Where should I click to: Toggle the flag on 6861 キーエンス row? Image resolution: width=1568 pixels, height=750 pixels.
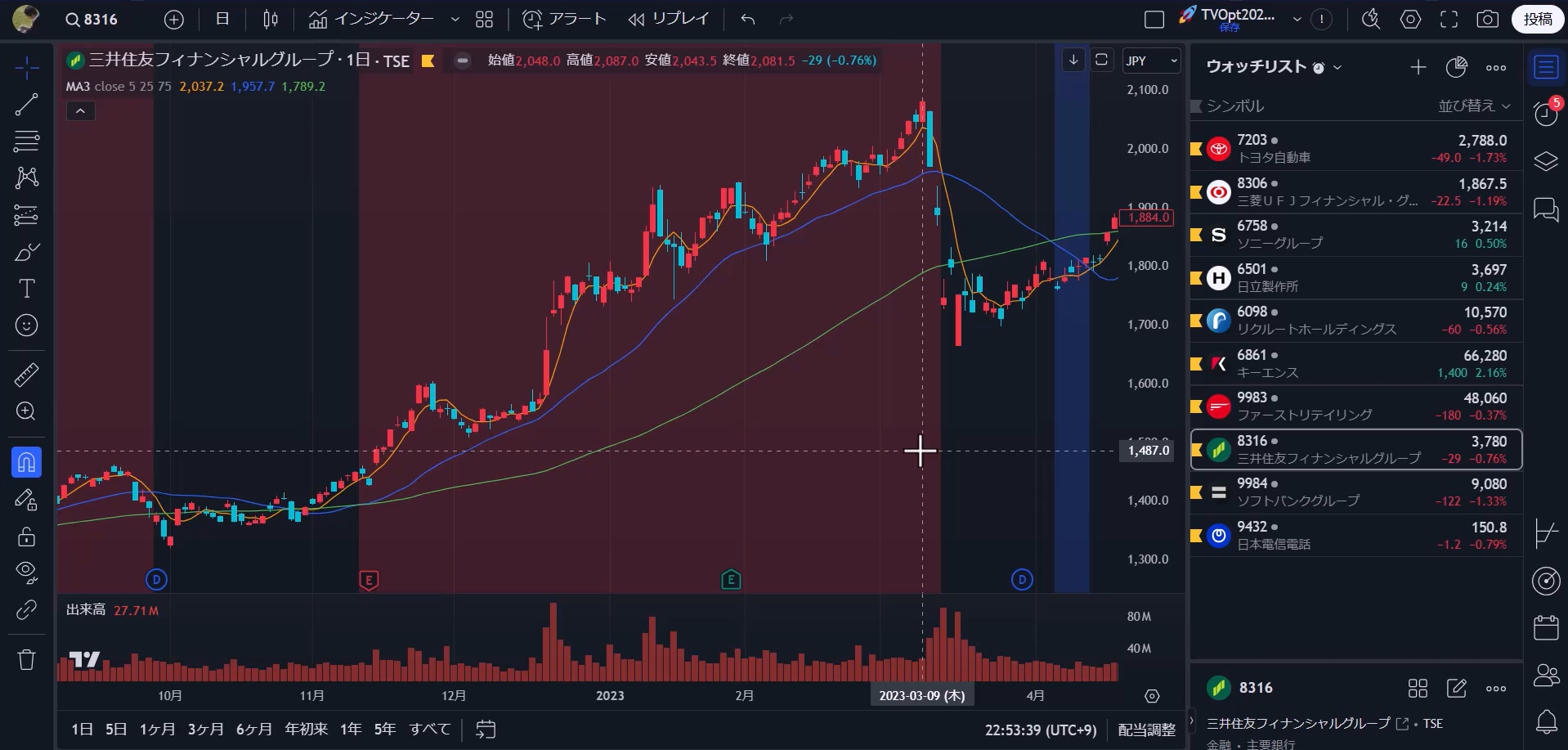(1196, 364)
